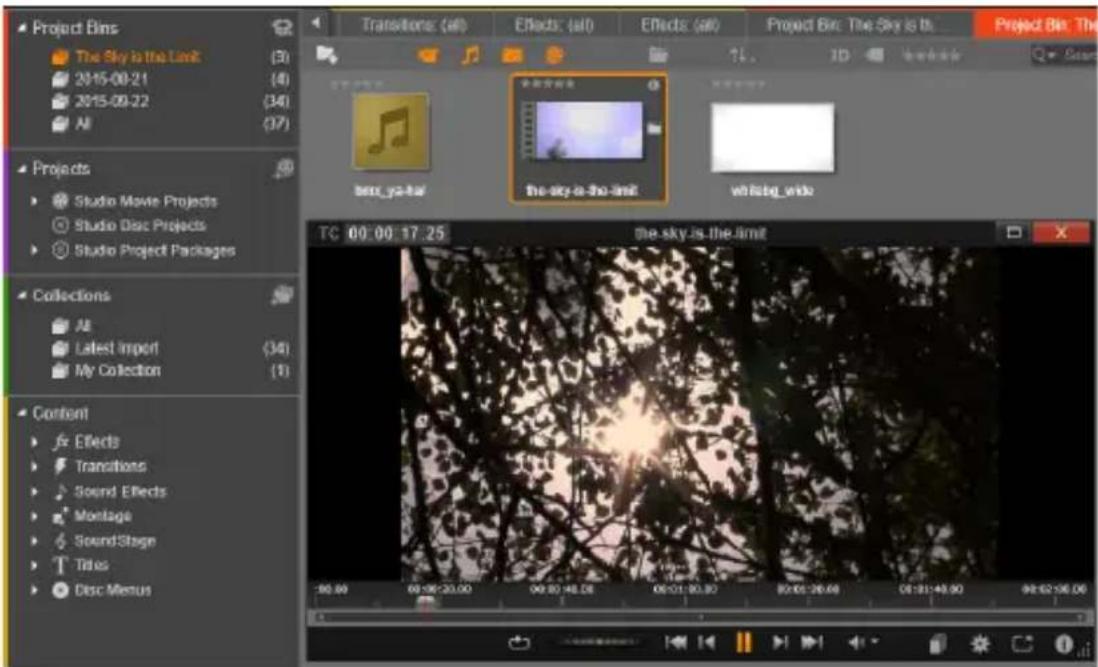The width and height of the screenshot is (1098, 667).
Task: Expand the SoundStage category
Action: coord(34,541)
